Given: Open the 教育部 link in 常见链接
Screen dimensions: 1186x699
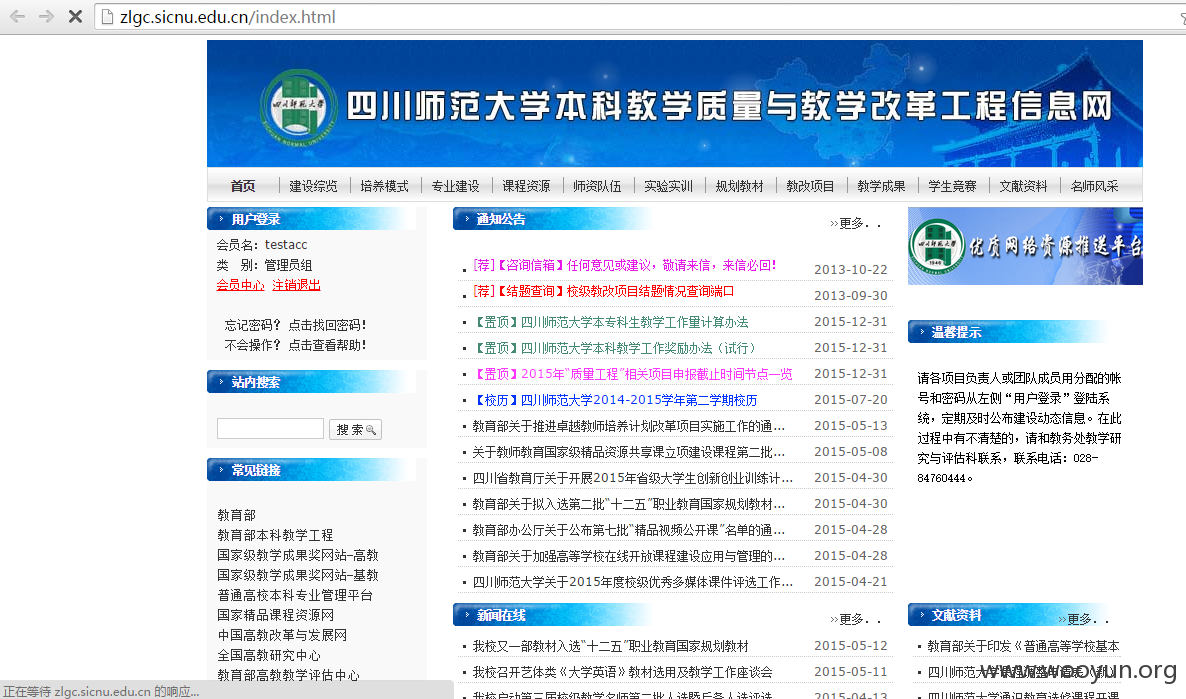Looking at the screenshot, I should [237, 515].
